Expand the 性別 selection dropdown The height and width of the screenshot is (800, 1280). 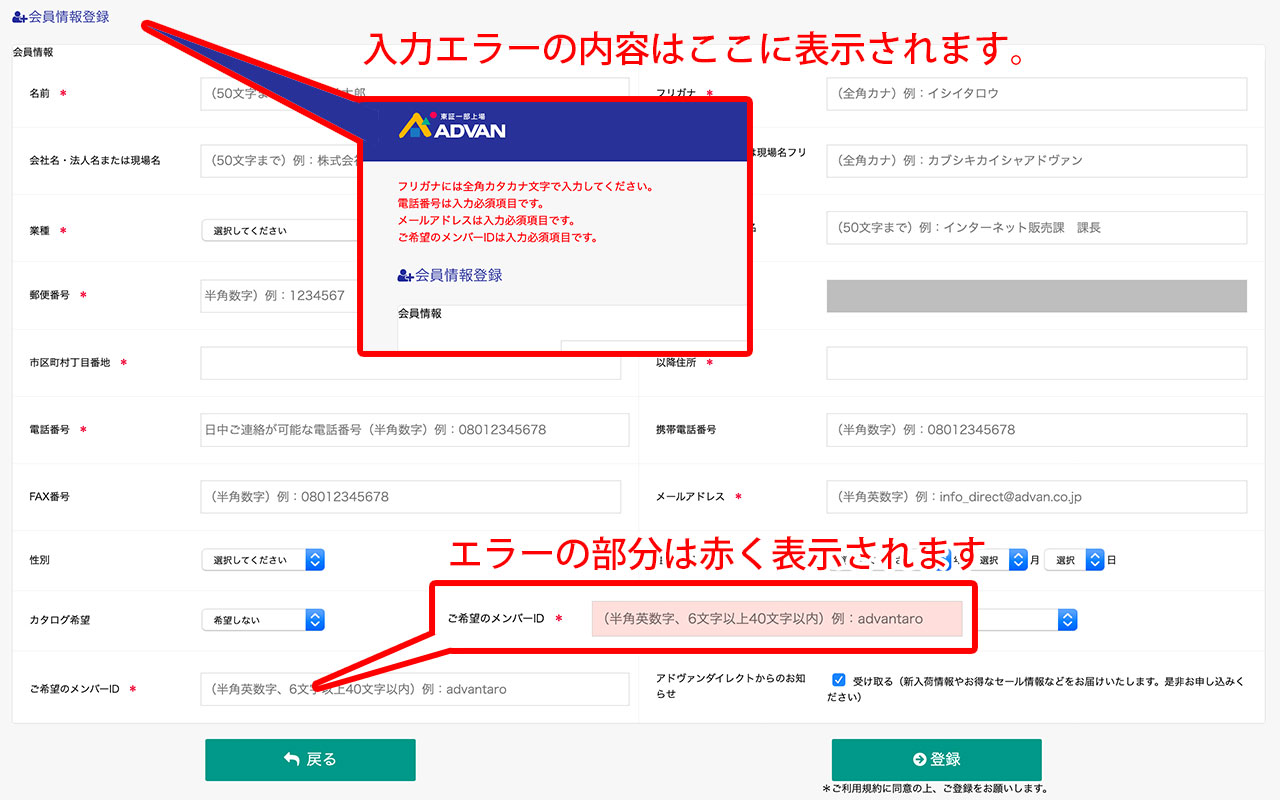tap(263, 560)
